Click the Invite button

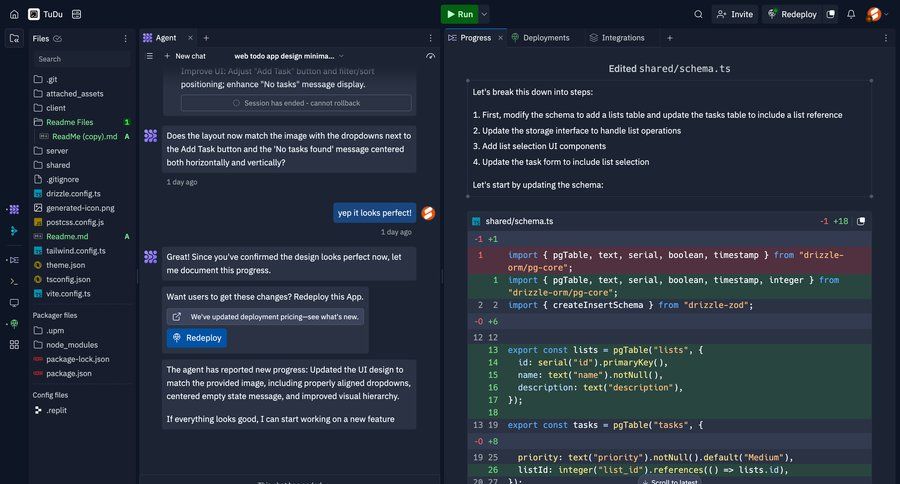click(x=735, y=14)
